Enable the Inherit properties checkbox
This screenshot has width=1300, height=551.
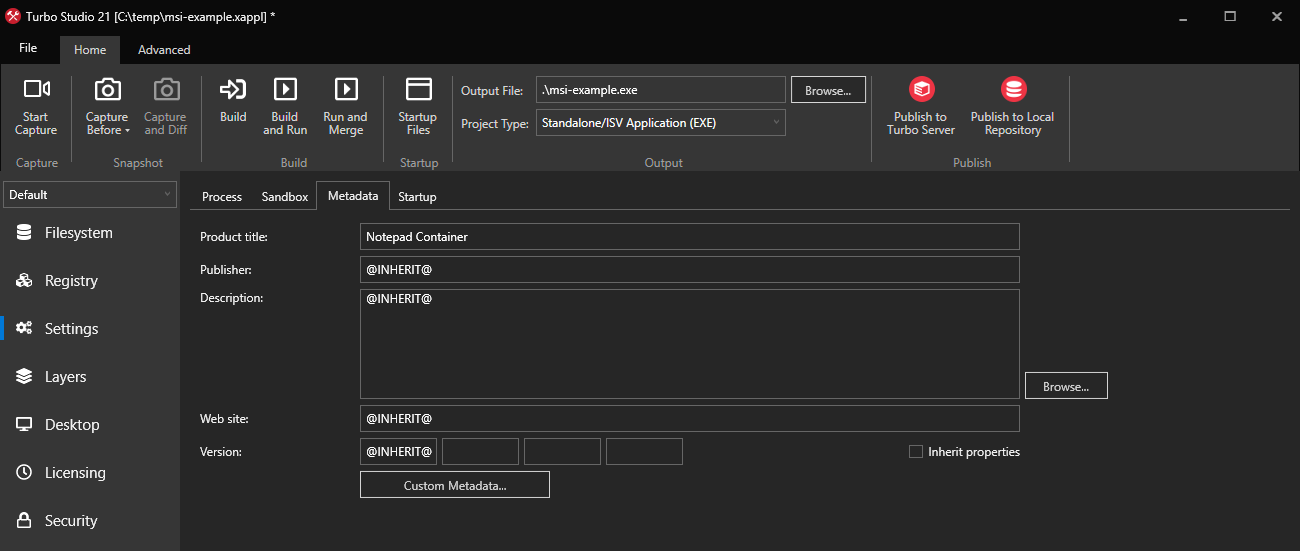[915, 452]
